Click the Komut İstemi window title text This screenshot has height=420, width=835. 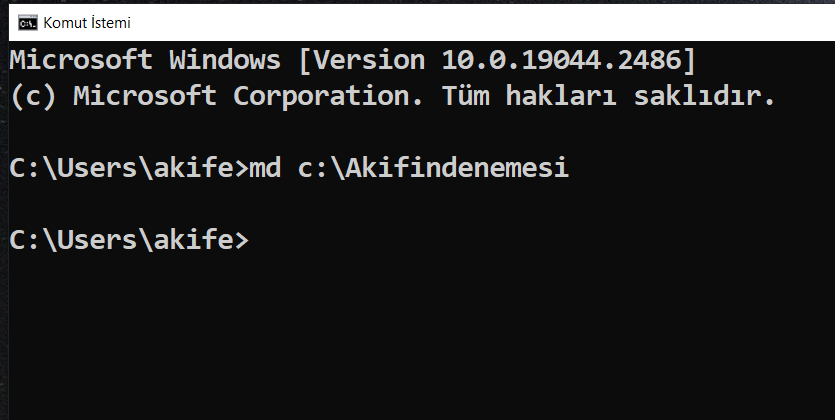pos(87,23)
